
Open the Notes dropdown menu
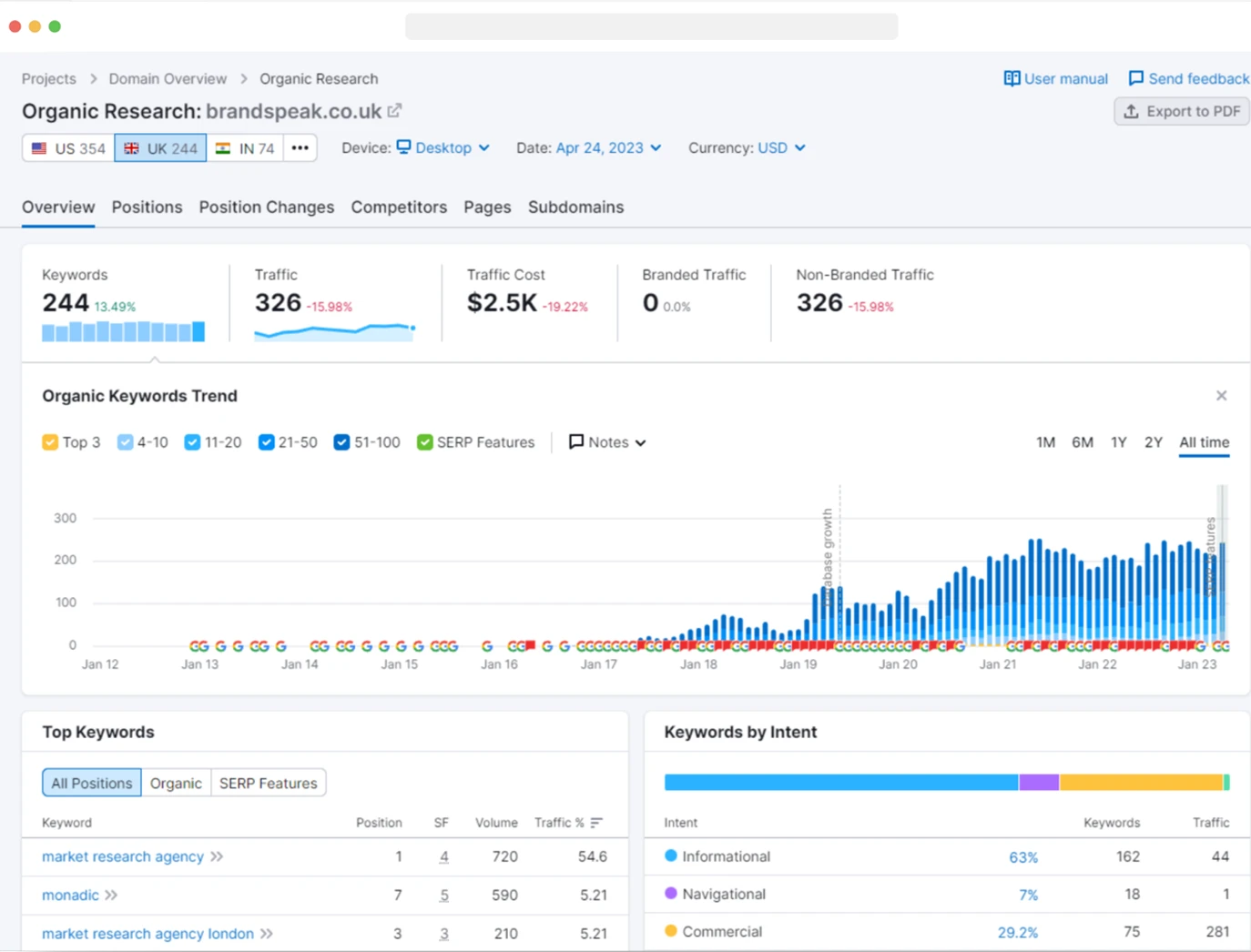[607, 442]
